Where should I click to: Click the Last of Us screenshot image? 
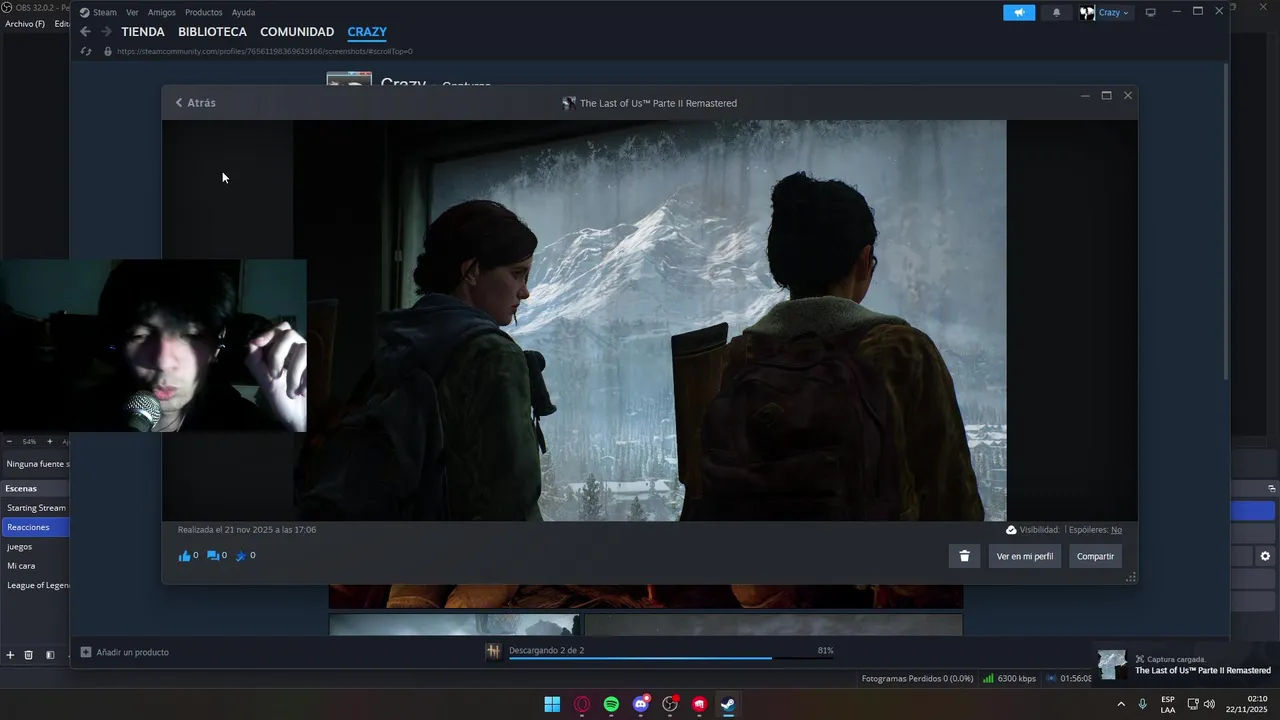[650, 321]
